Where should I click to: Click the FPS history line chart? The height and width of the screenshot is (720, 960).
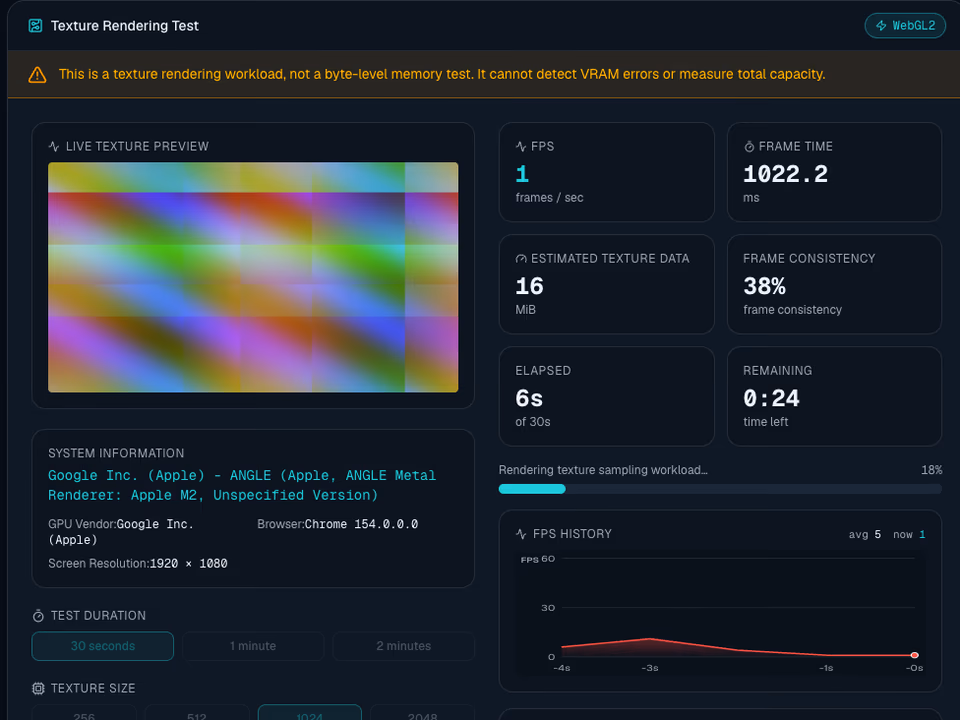(720, 613)
